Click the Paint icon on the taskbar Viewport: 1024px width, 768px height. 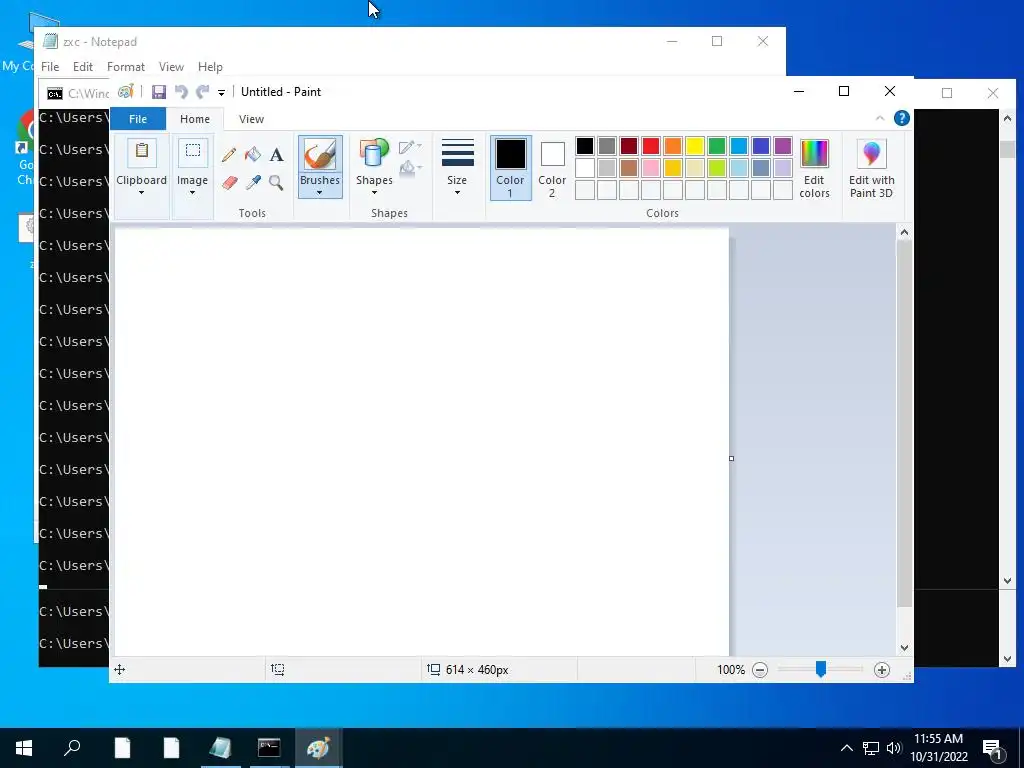click(318, 748)
